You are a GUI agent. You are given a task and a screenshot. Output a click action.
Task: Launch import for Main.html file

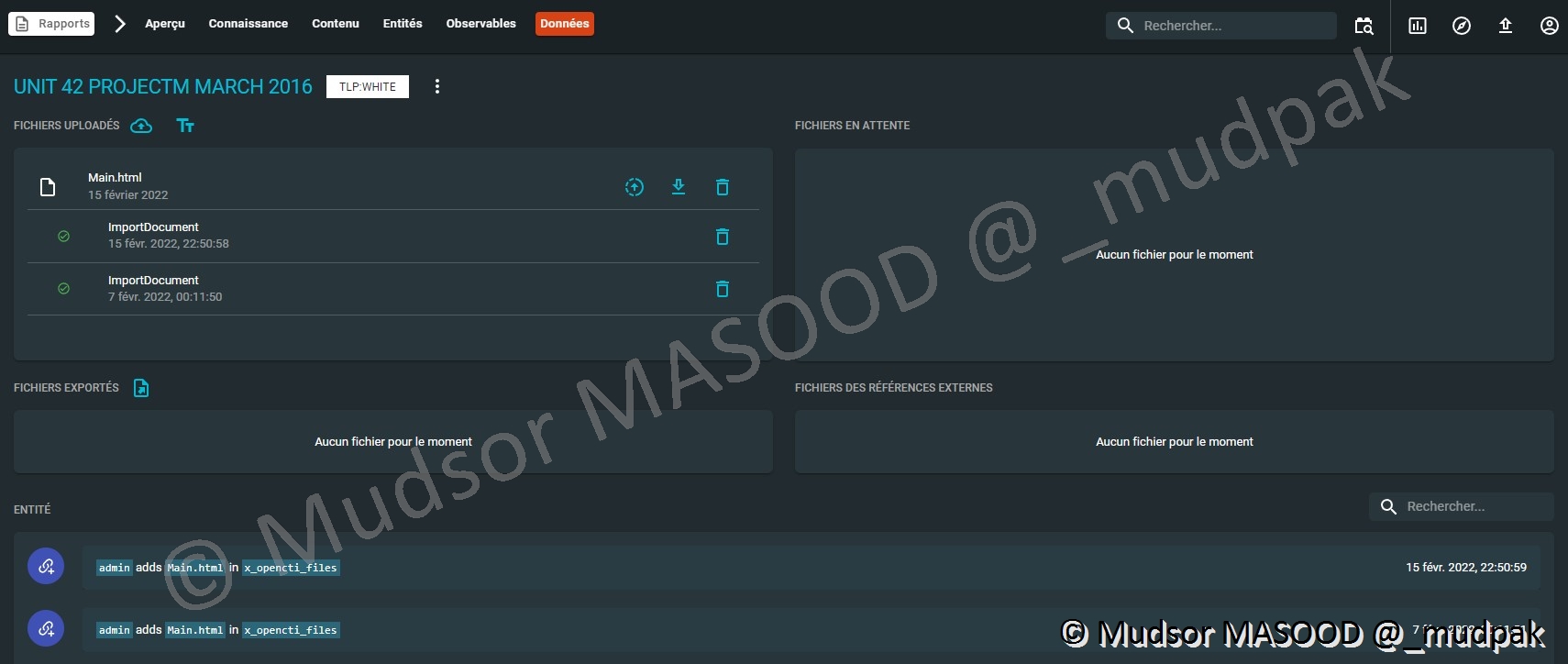click(x=634, y=187)
